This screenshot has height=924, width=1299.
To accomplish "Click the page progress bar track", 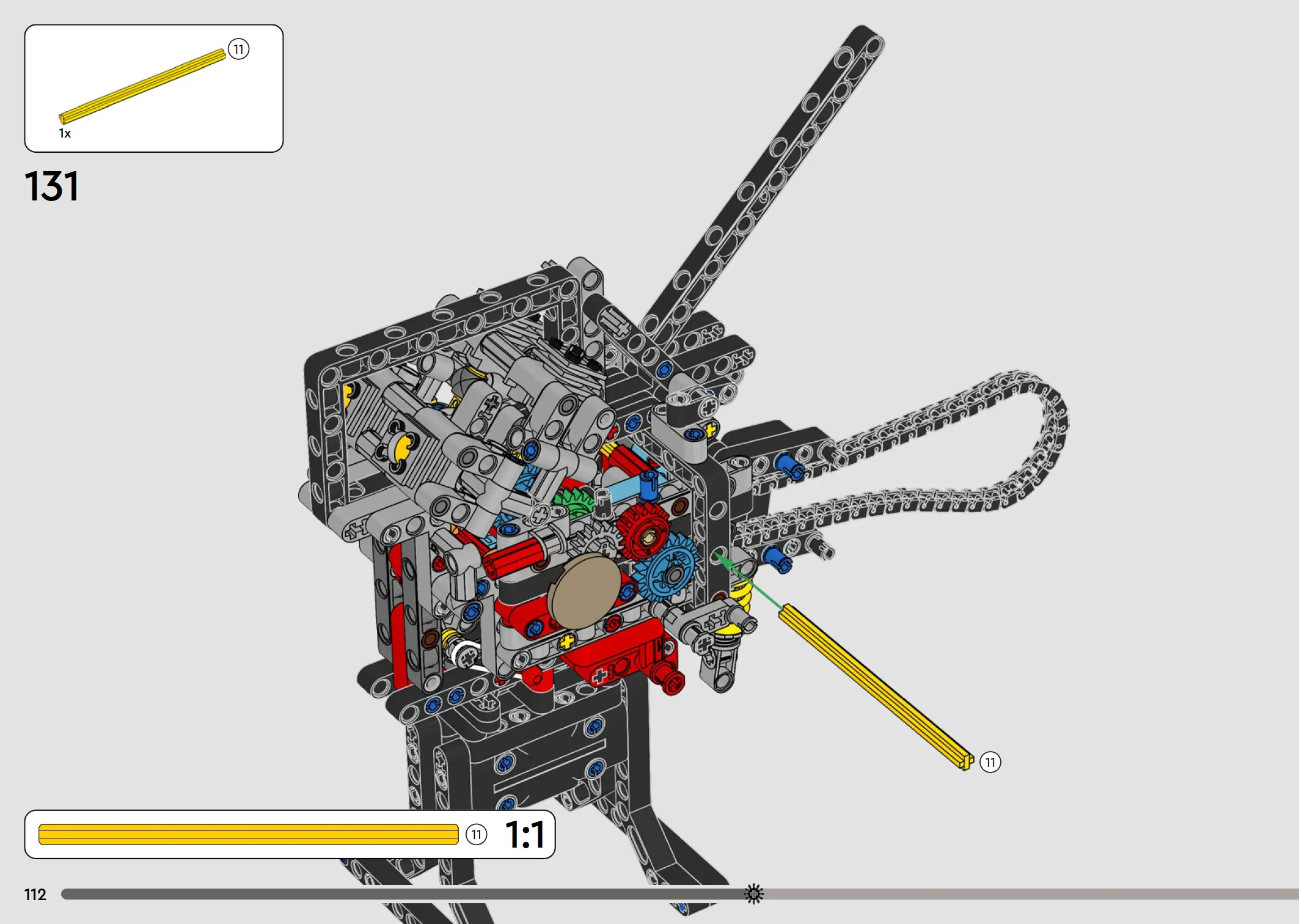I will click(x=680, y=894).
